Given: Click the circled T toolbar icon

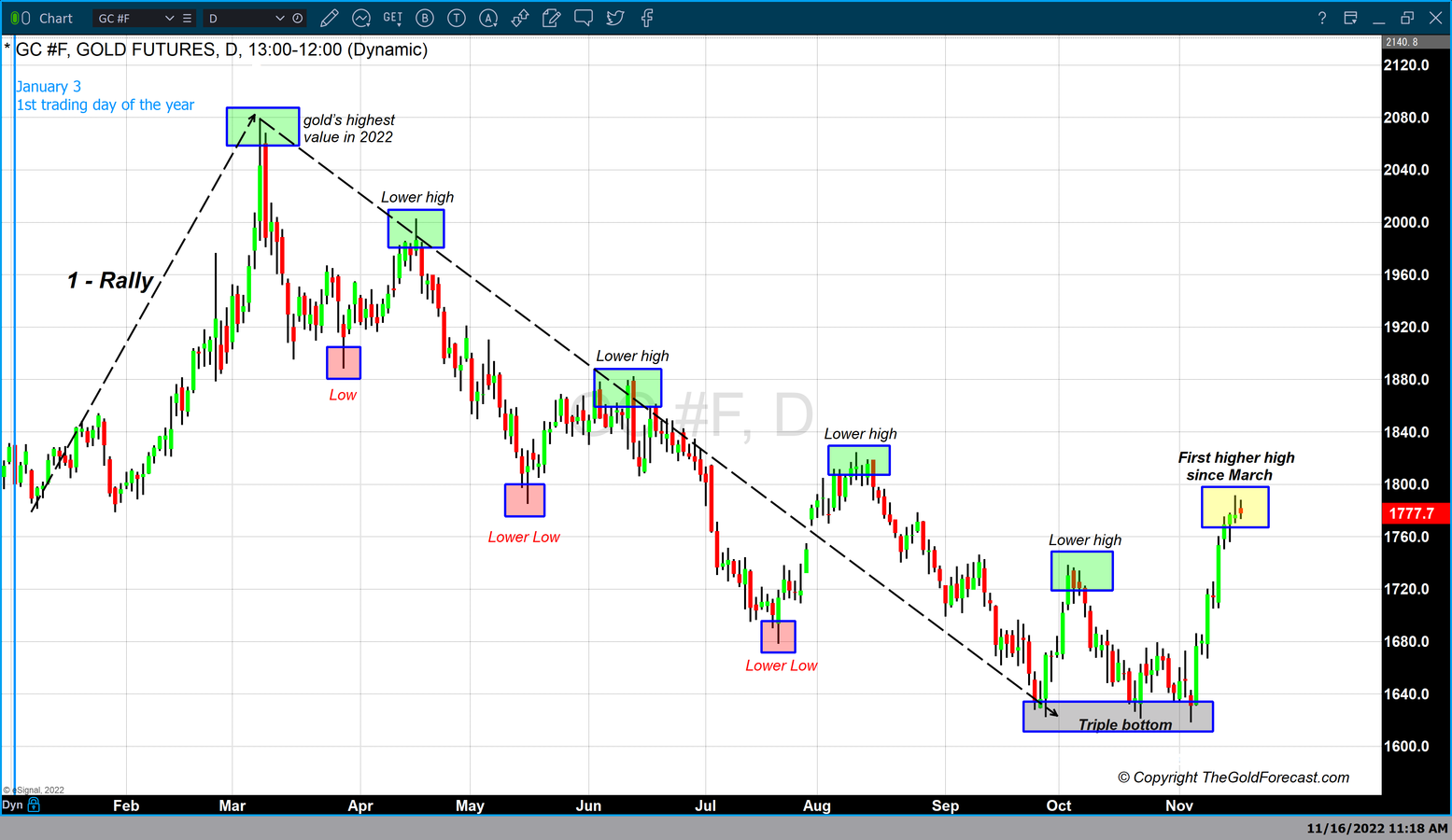Looking at the screenshot, I should (x=457, y=18).
